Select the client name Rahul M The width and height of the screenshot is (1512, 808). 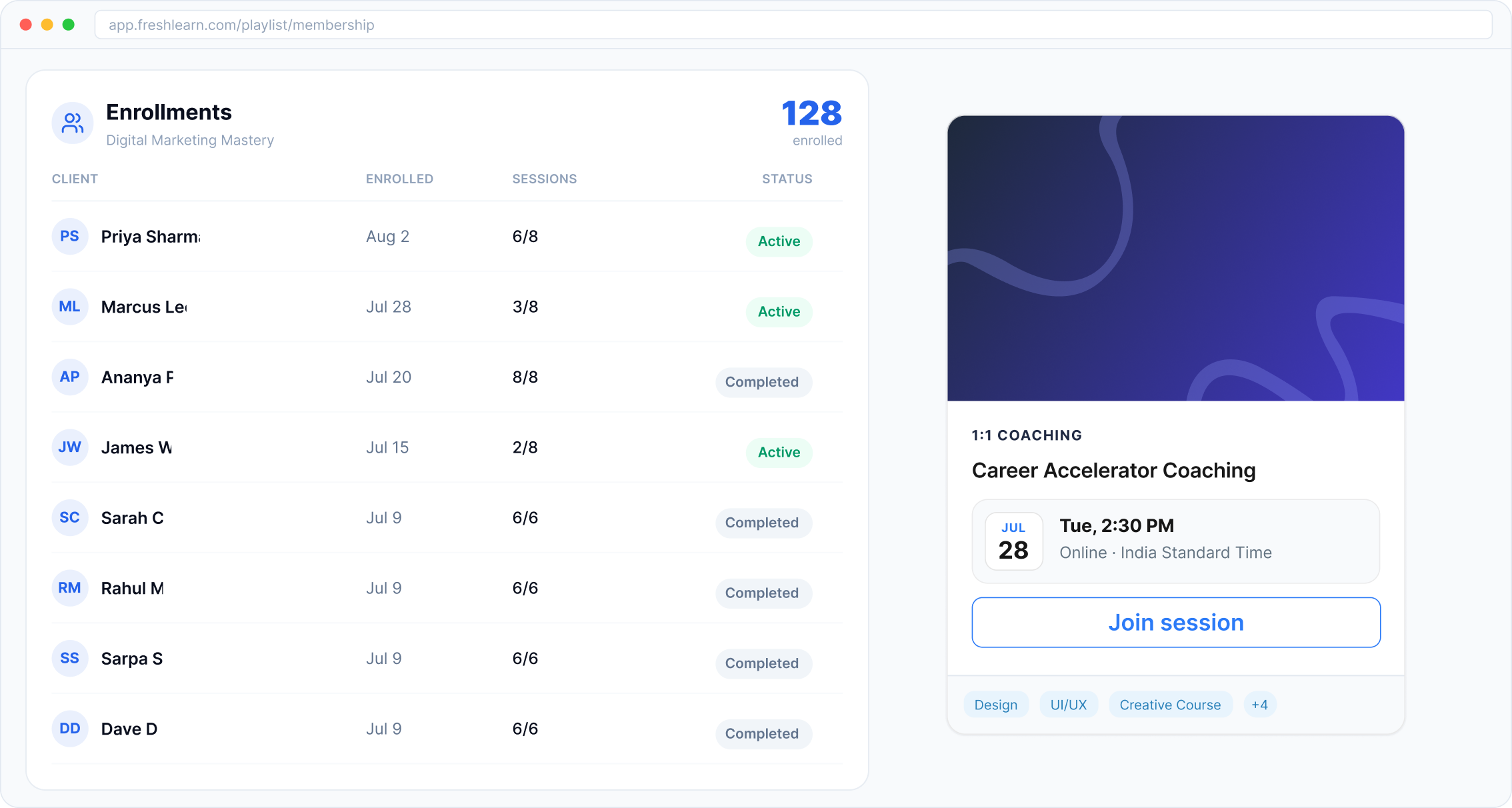coord(133,588)
